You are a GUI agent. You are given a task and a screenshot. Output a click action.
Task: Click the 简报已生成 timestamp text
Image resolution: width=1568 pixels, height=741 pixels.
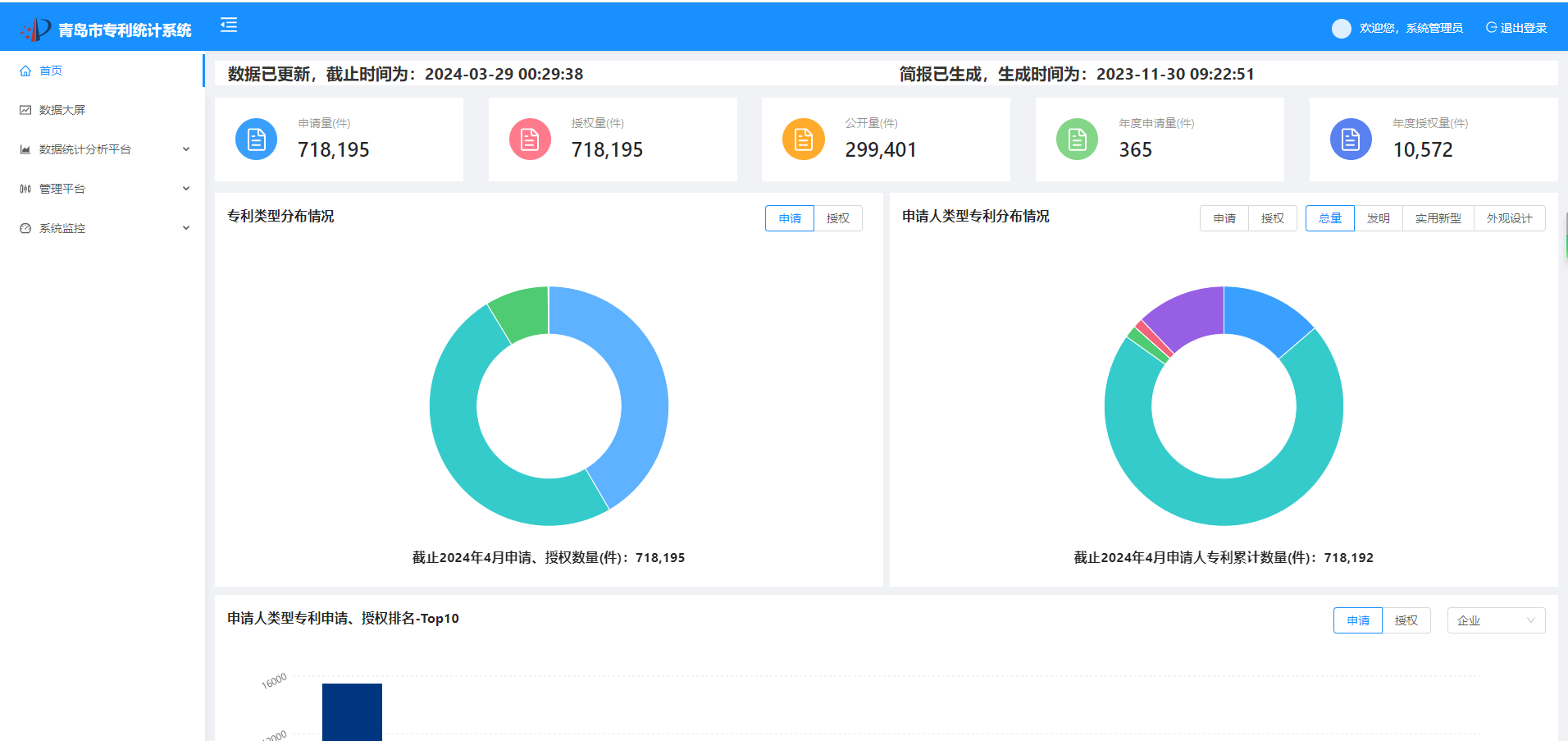tap(1077, 74)
